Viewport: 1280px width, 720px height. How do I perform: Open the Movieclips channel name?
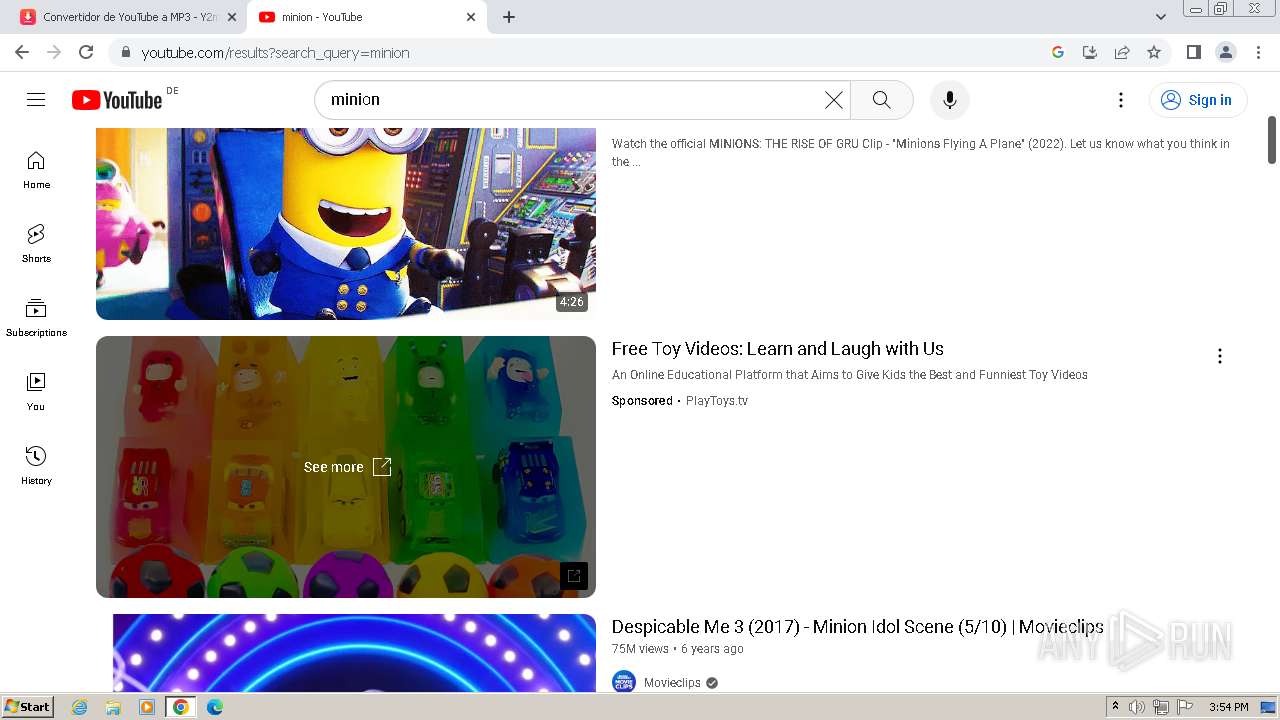[x=672, y=683]
